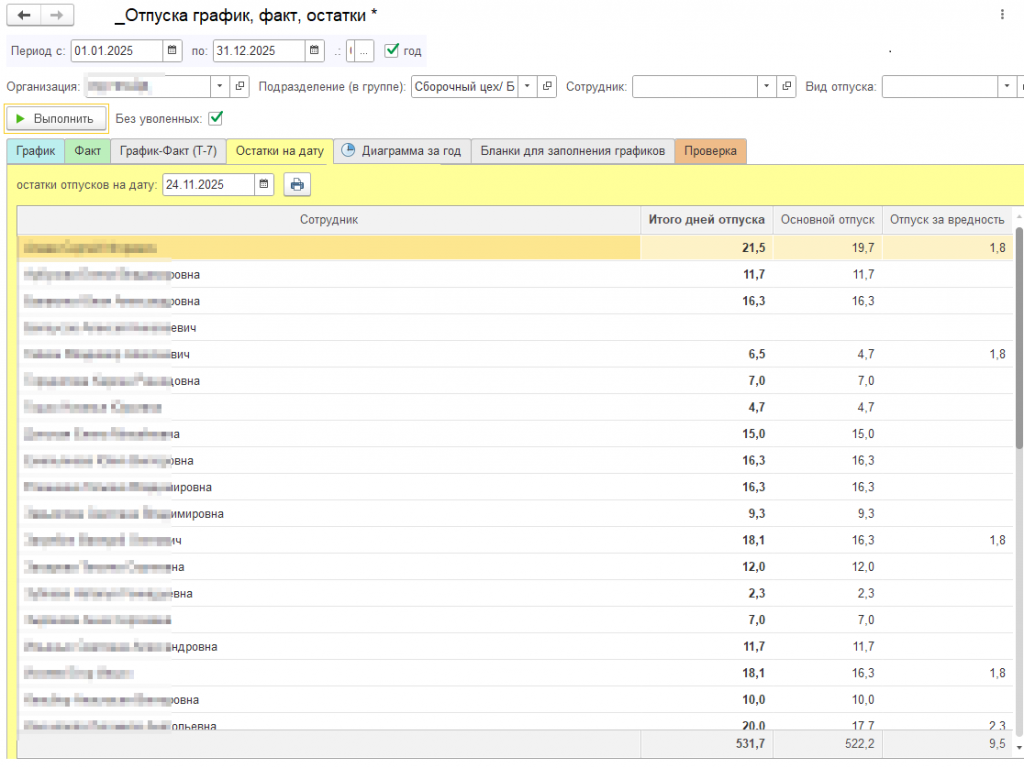This screenshot has width=1024, height=768.
Task: Expand the Вид отпуска dropdown list
Action: (1005, 87)
